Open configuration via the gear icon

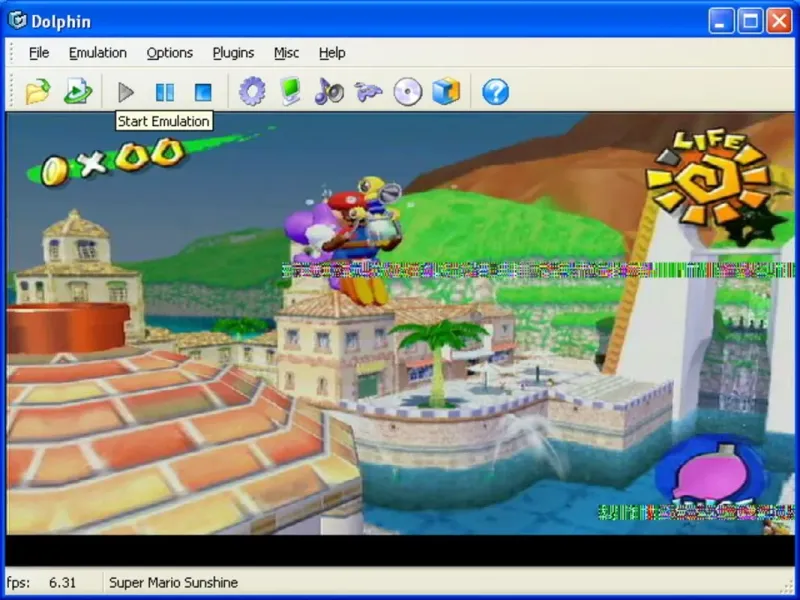(252, 92)
